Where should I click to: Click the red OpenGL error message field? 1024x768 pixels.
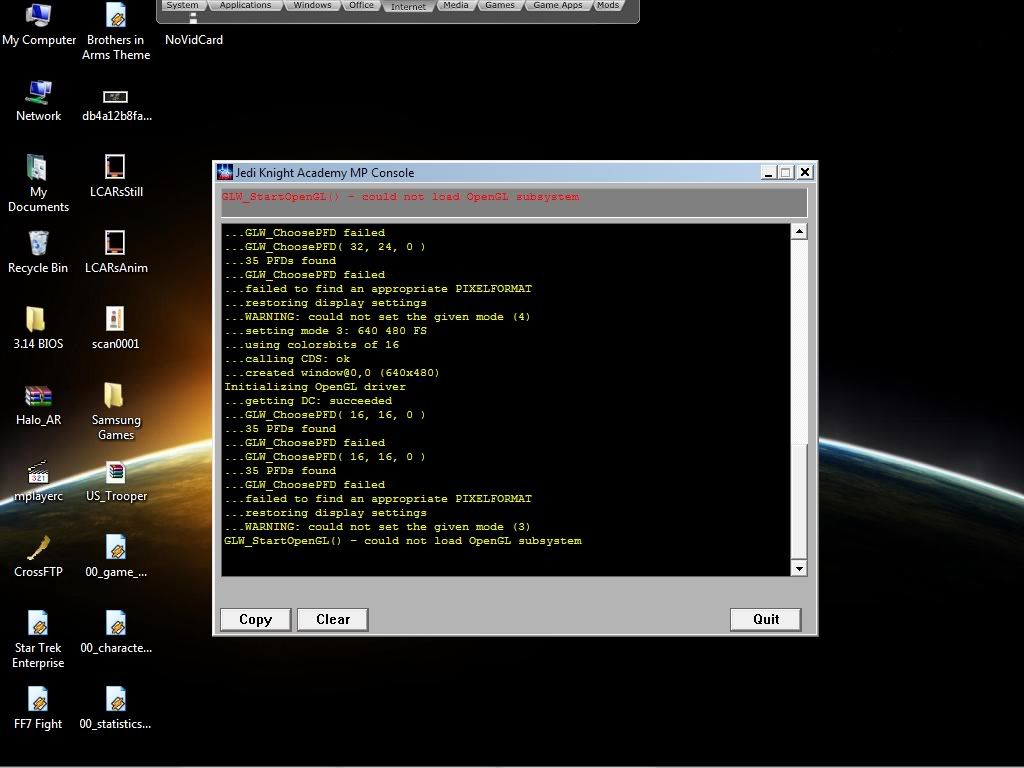pos(514,202)
